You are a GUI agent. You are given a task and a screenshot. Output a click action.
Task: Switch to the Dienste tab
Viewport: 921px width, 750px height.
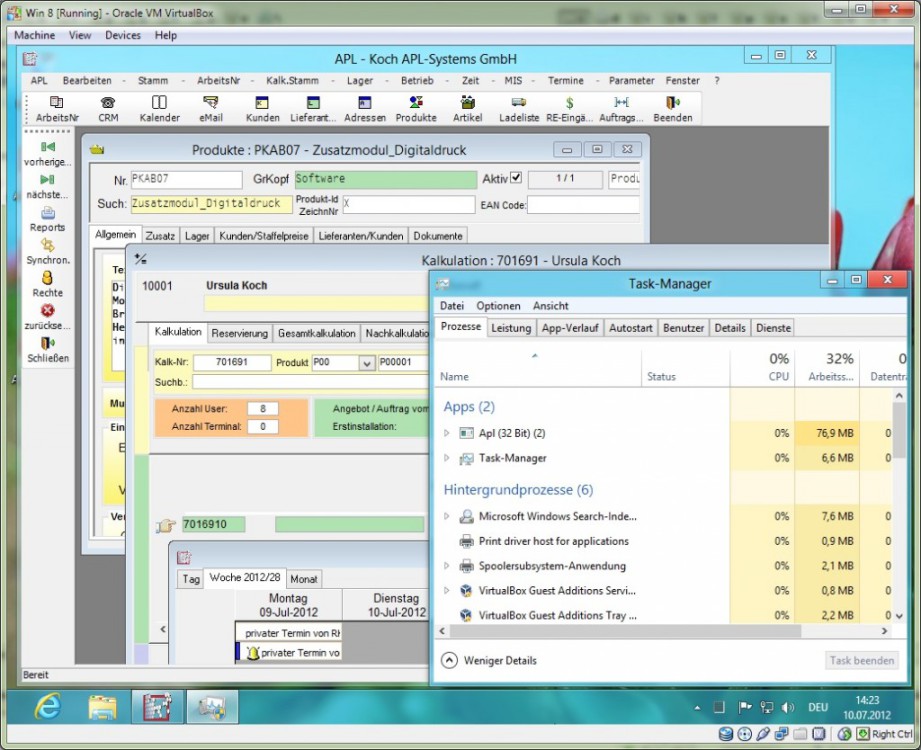pos(773,328)
